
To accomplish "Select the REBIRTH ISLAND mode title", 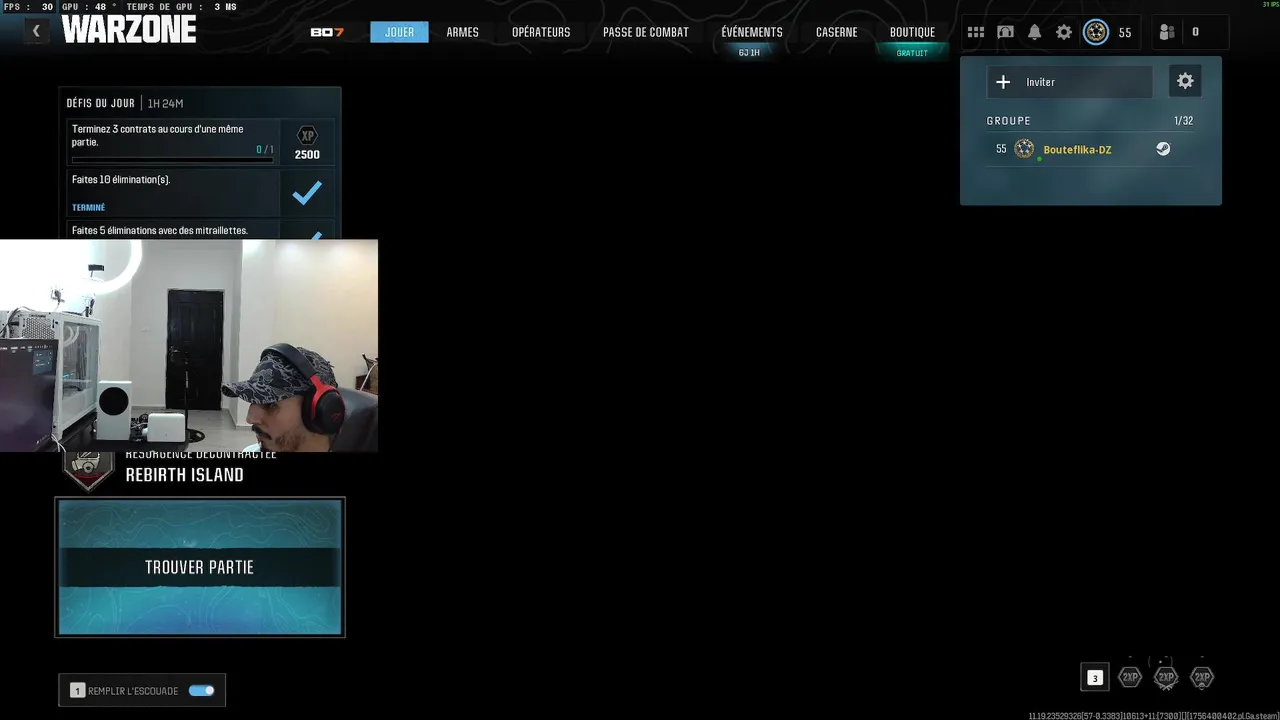I will [x=184, y=475].
